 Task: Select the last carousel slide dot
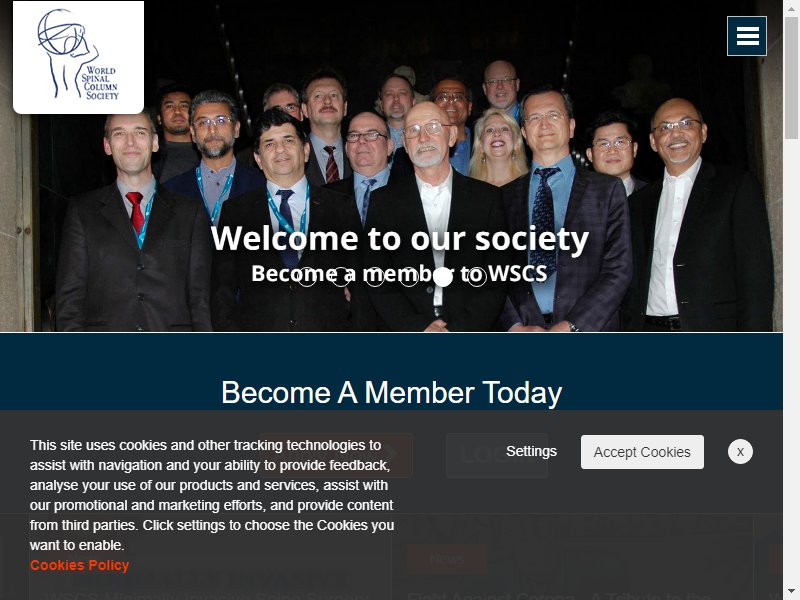click(477, 277)
